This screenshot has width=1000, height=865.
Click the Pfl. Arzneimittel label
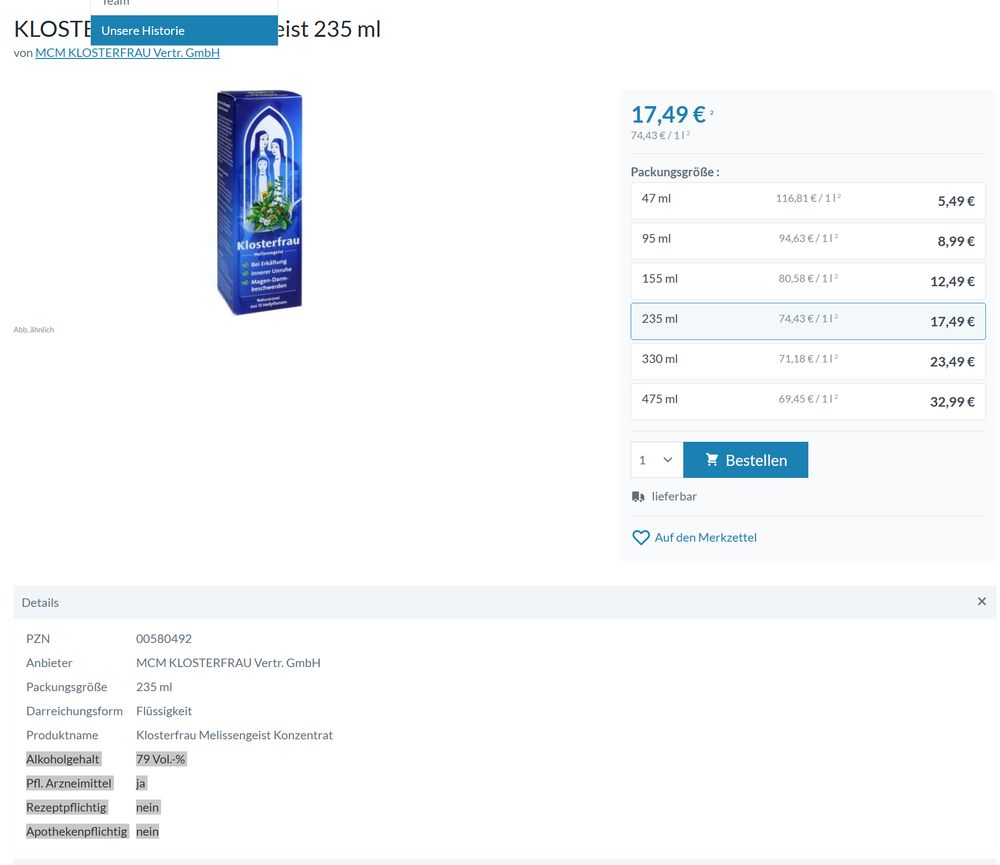click(69, 783)
